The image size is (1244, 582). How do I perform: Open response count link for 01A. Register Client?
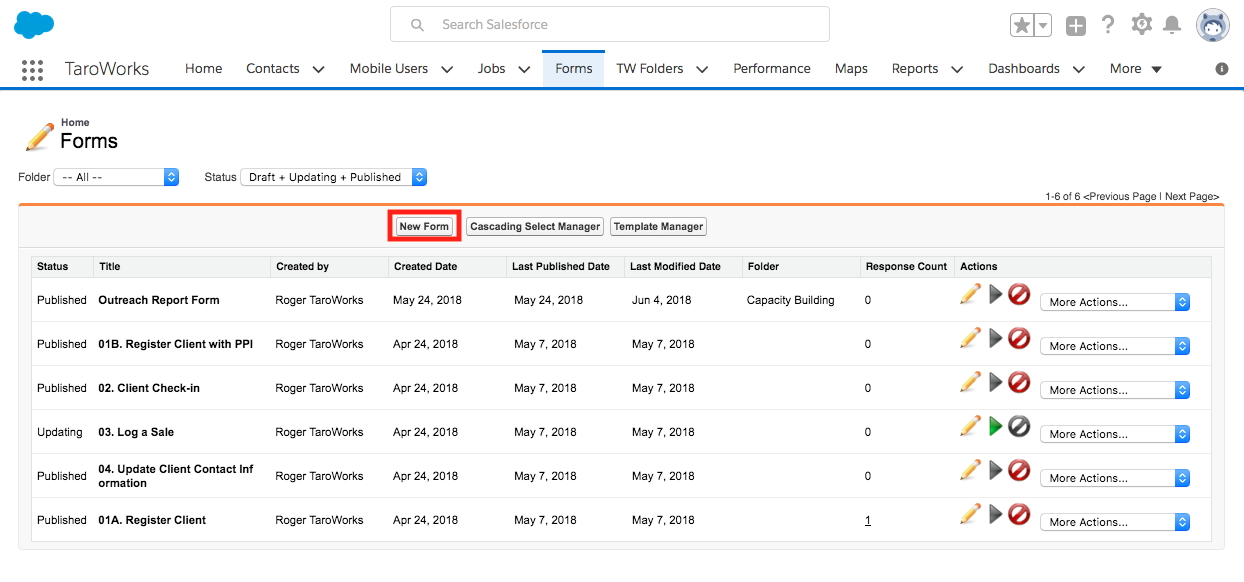[x=868, y=520]
